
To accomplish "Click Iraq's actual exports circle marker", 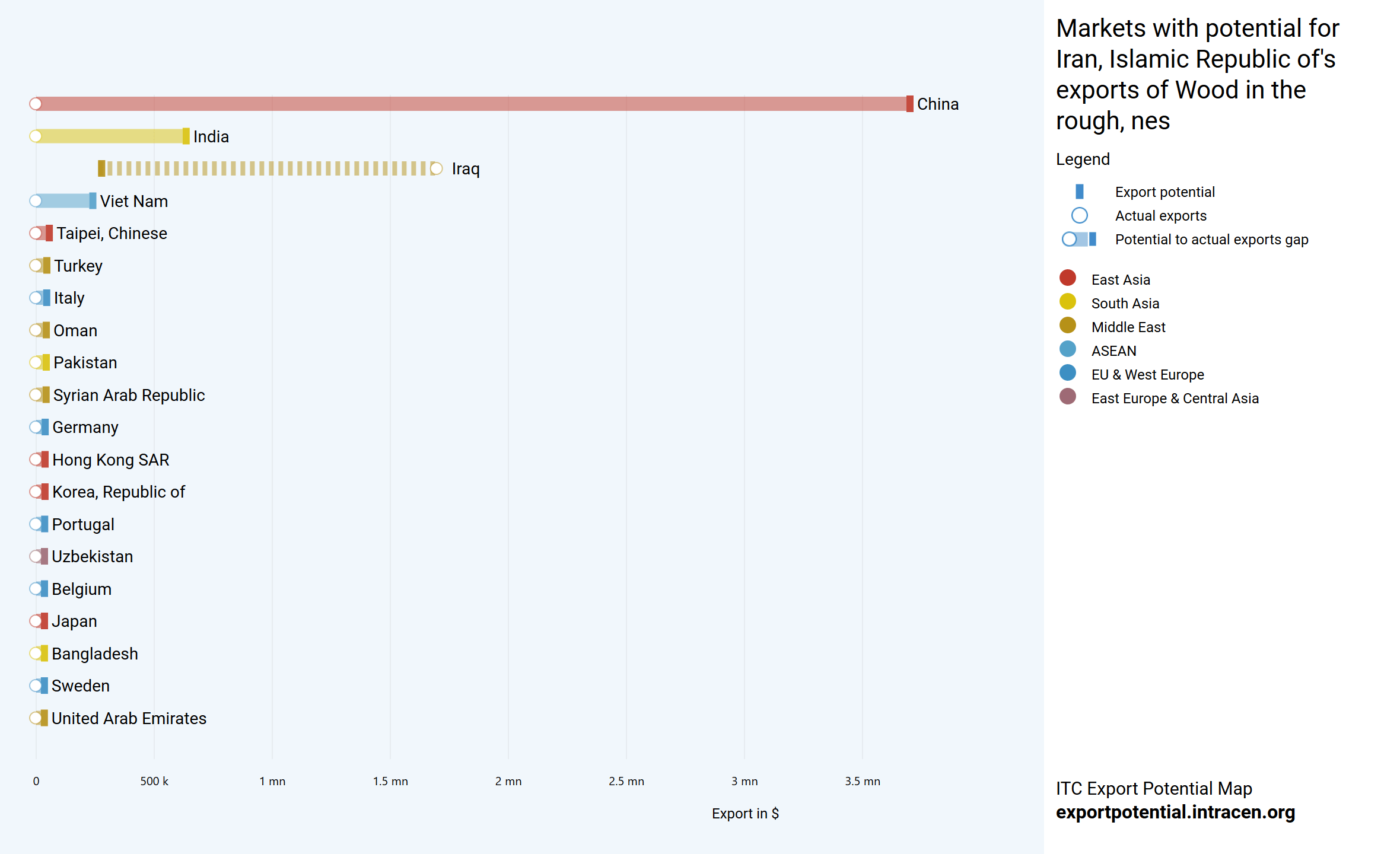I will [x=437, y=169].
